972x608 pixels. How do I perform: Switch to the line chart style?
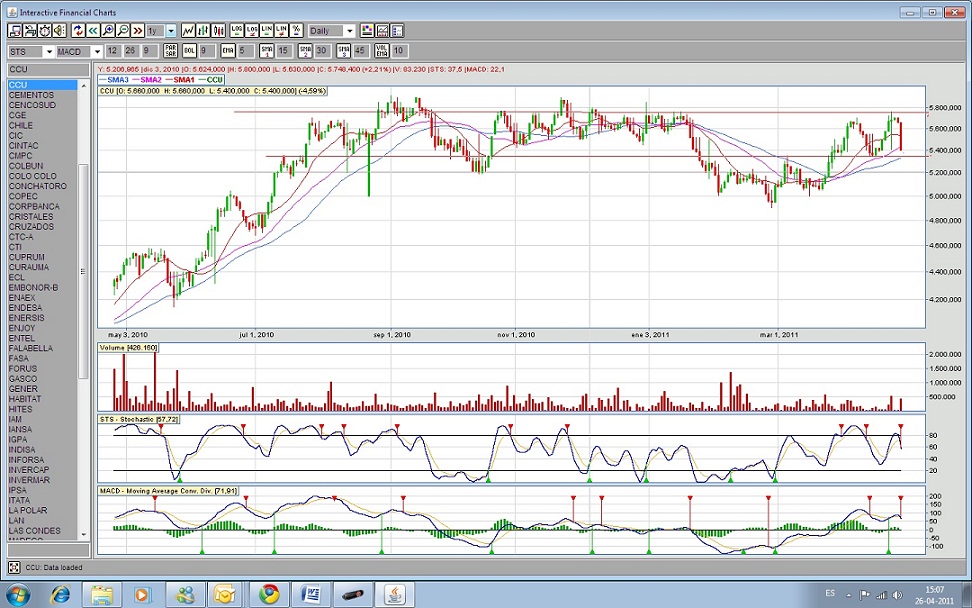[x=188, y=30]
